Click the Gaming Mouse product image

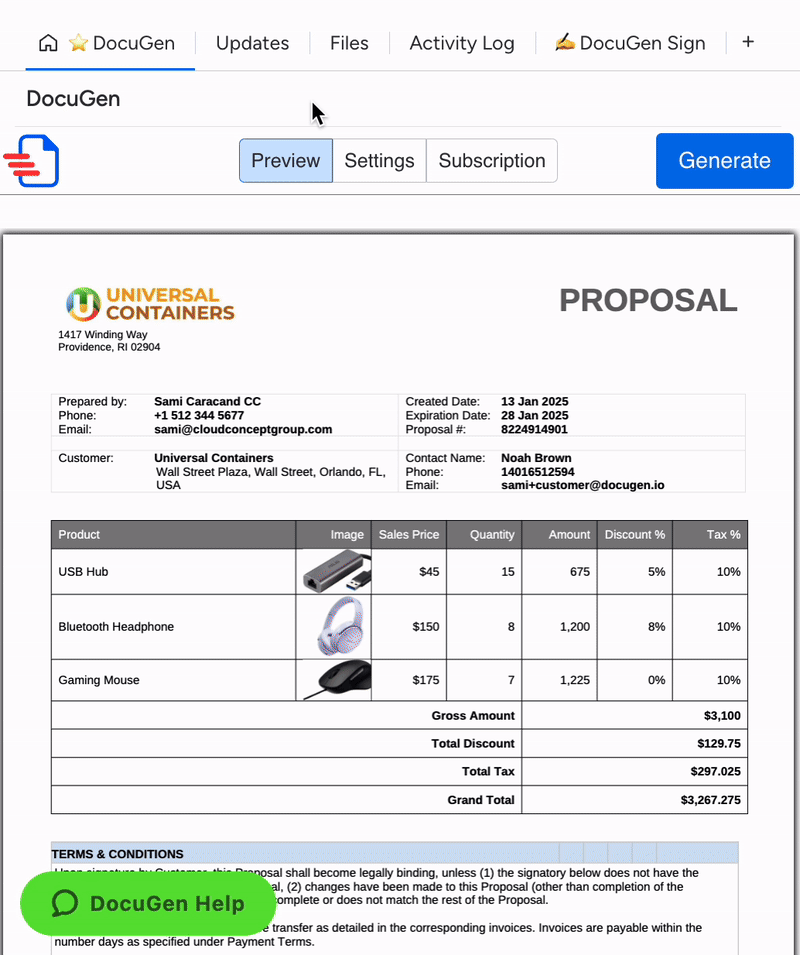click(338, 680)
